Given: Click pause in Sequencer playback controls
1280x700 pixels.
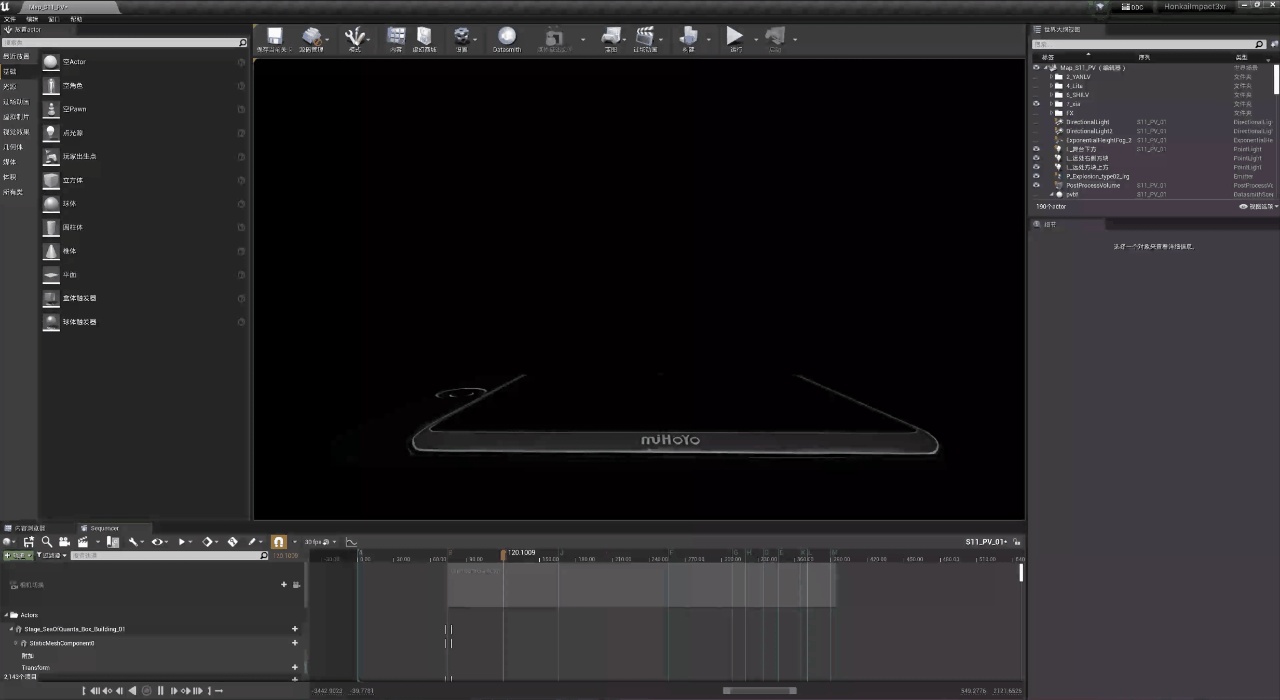Looking at the screenshot, I should 160,691.
